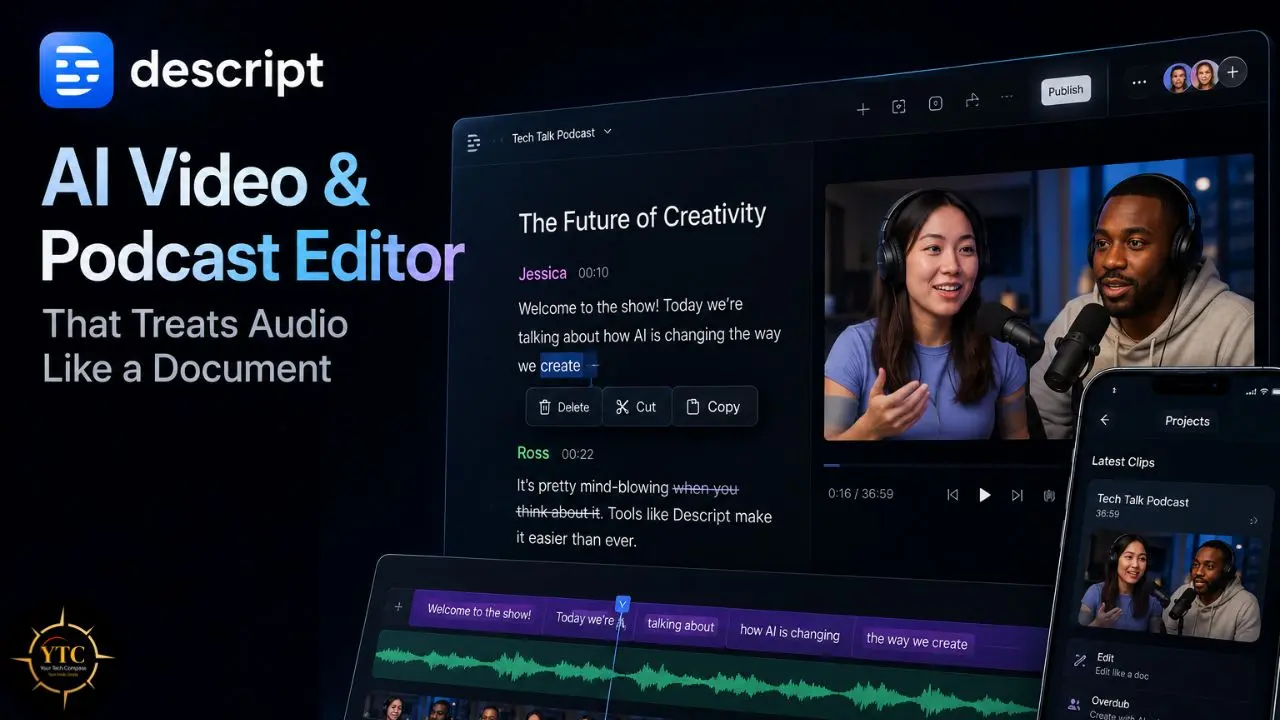
Task: Select the speaker label Ross
Action: coord(533,453)
